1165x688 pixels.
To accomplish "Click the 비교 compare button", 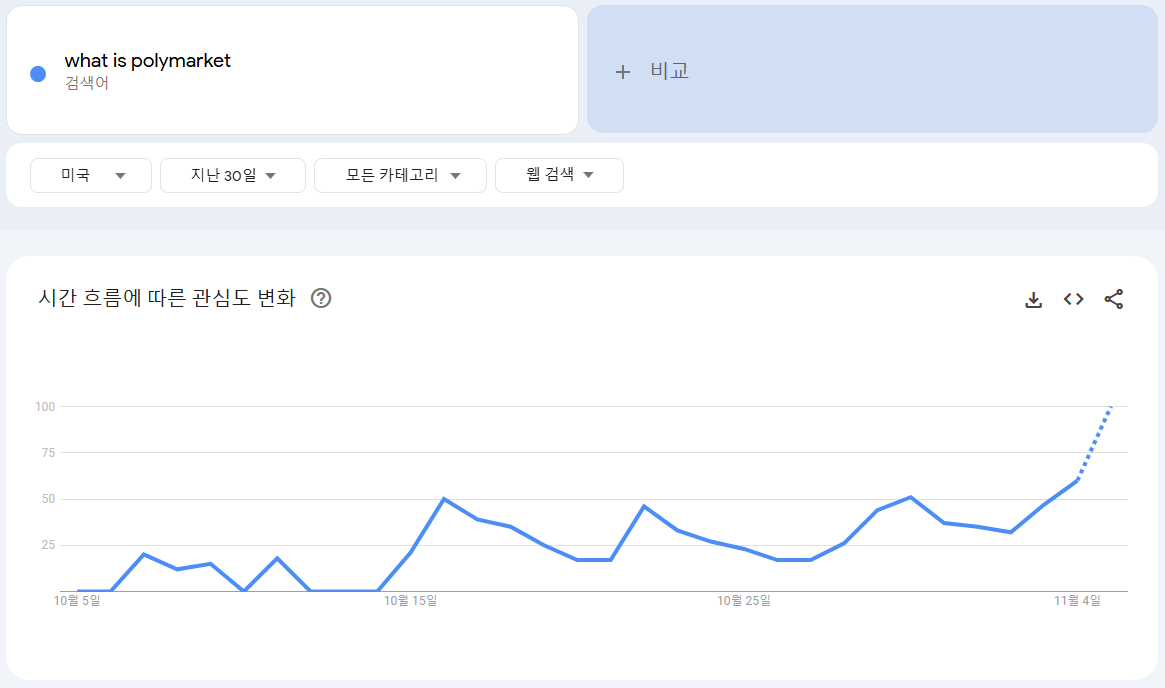I will pyautogui.click(x=669, y=71).
